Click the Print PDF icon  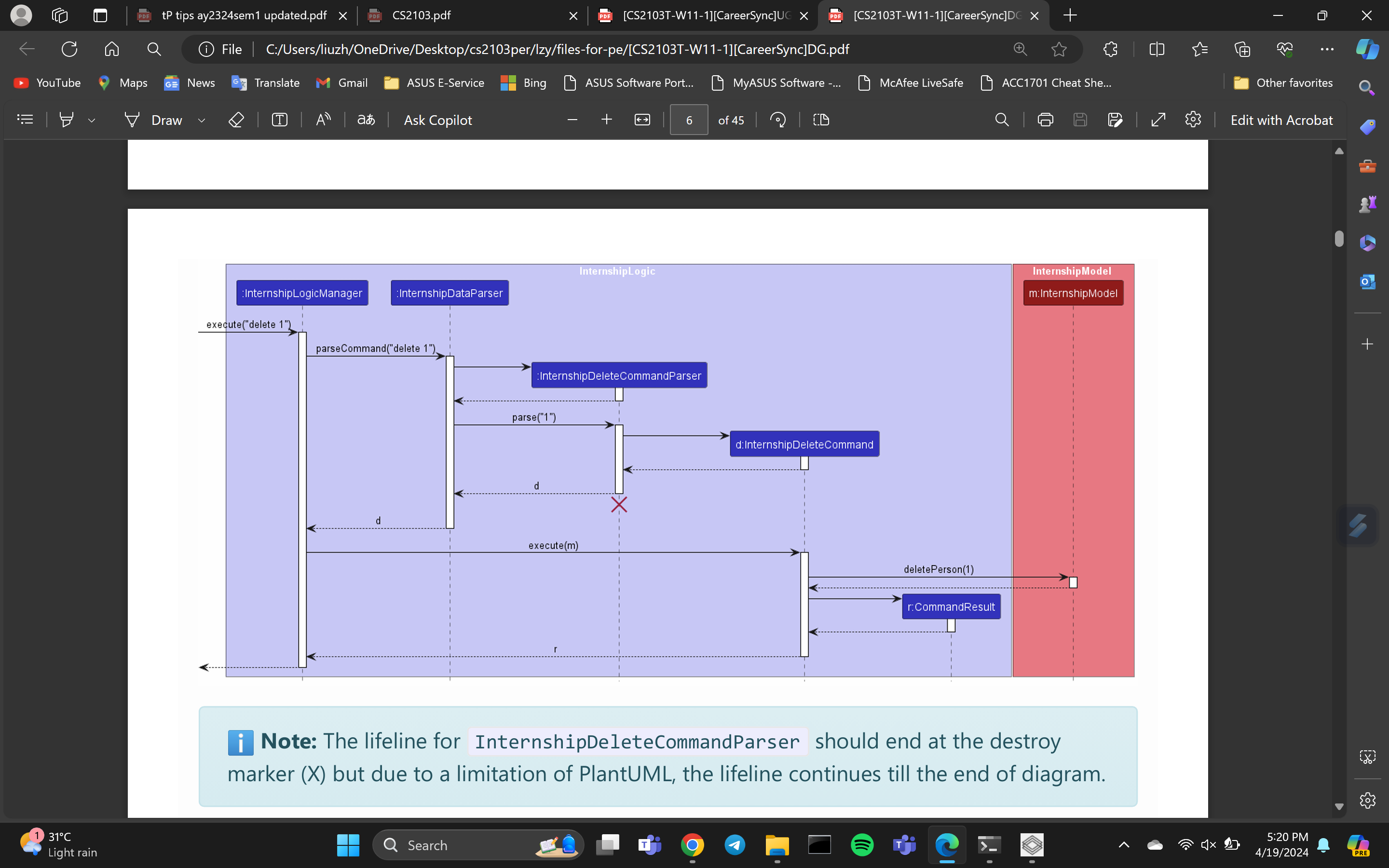(x=1045, y=120)
